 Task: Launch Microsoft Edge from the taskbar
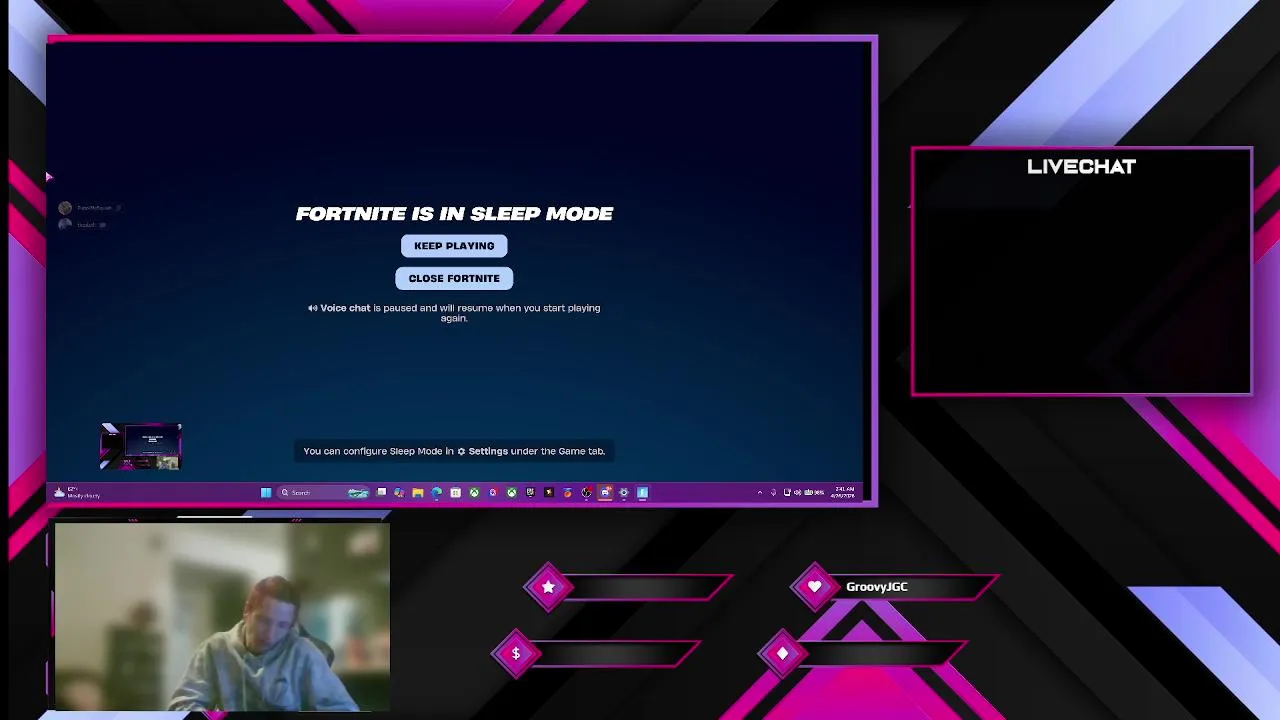click(437, 492)
